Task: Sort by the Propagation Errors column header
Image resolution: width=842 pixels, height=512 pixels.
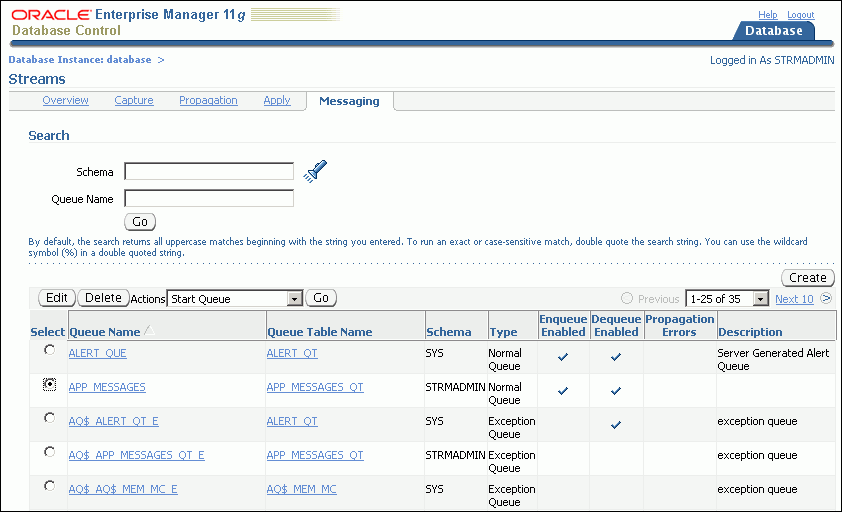Action: [680, 326]
